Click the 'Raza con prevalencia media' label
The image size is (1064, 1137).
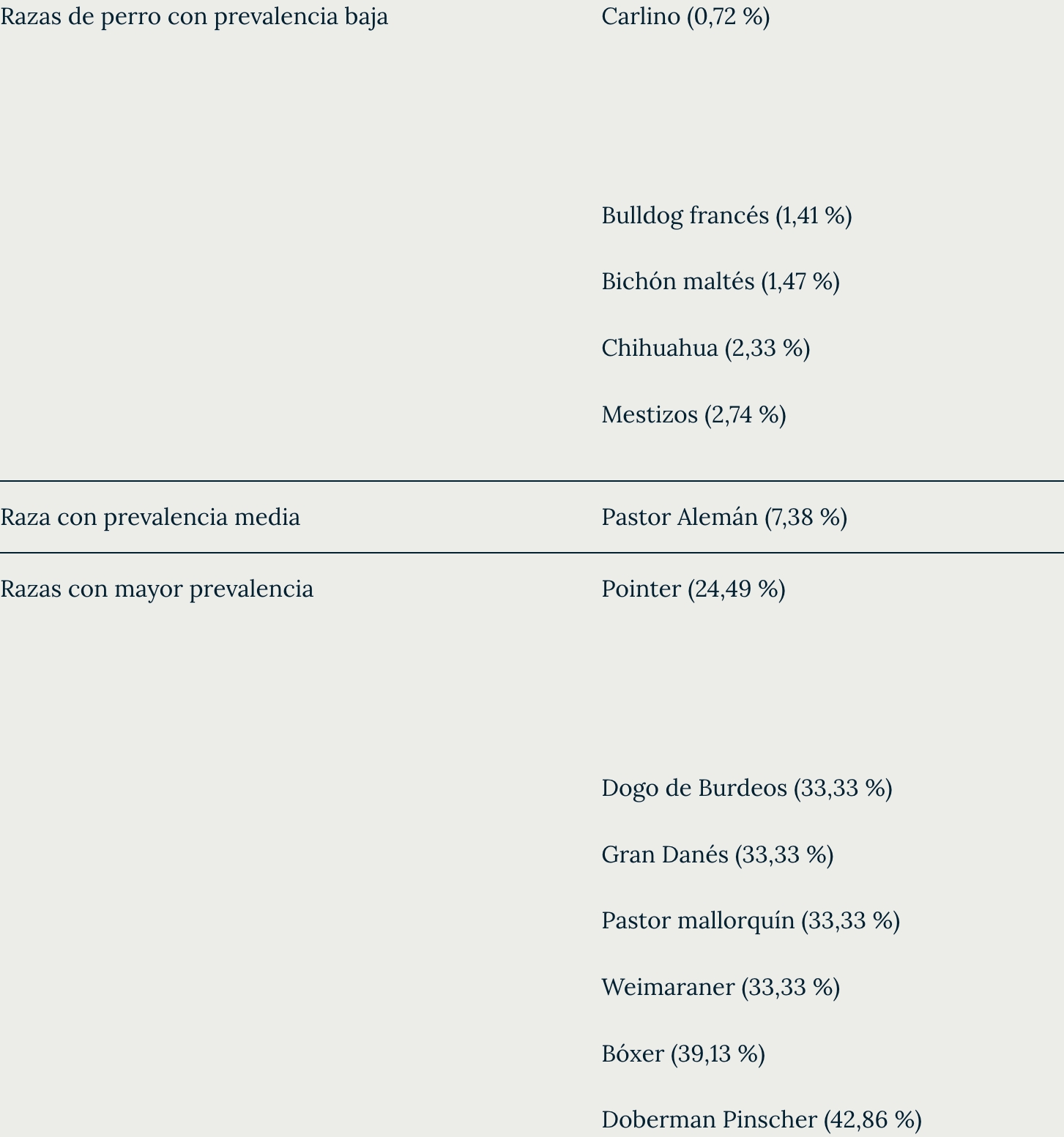tap(150, 517)
